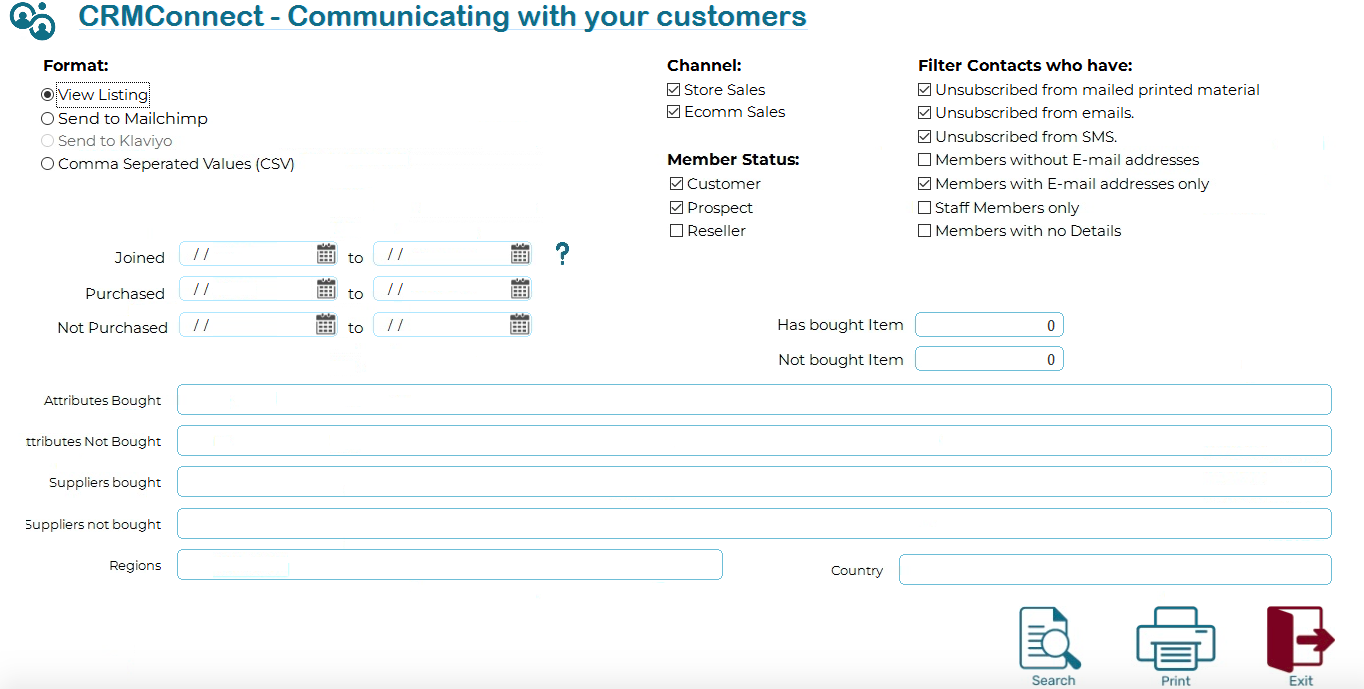Viewport: 1364px width, 689px height.
Task: Click the Attributes Not Bought field
Action: (x=754, y=440)
